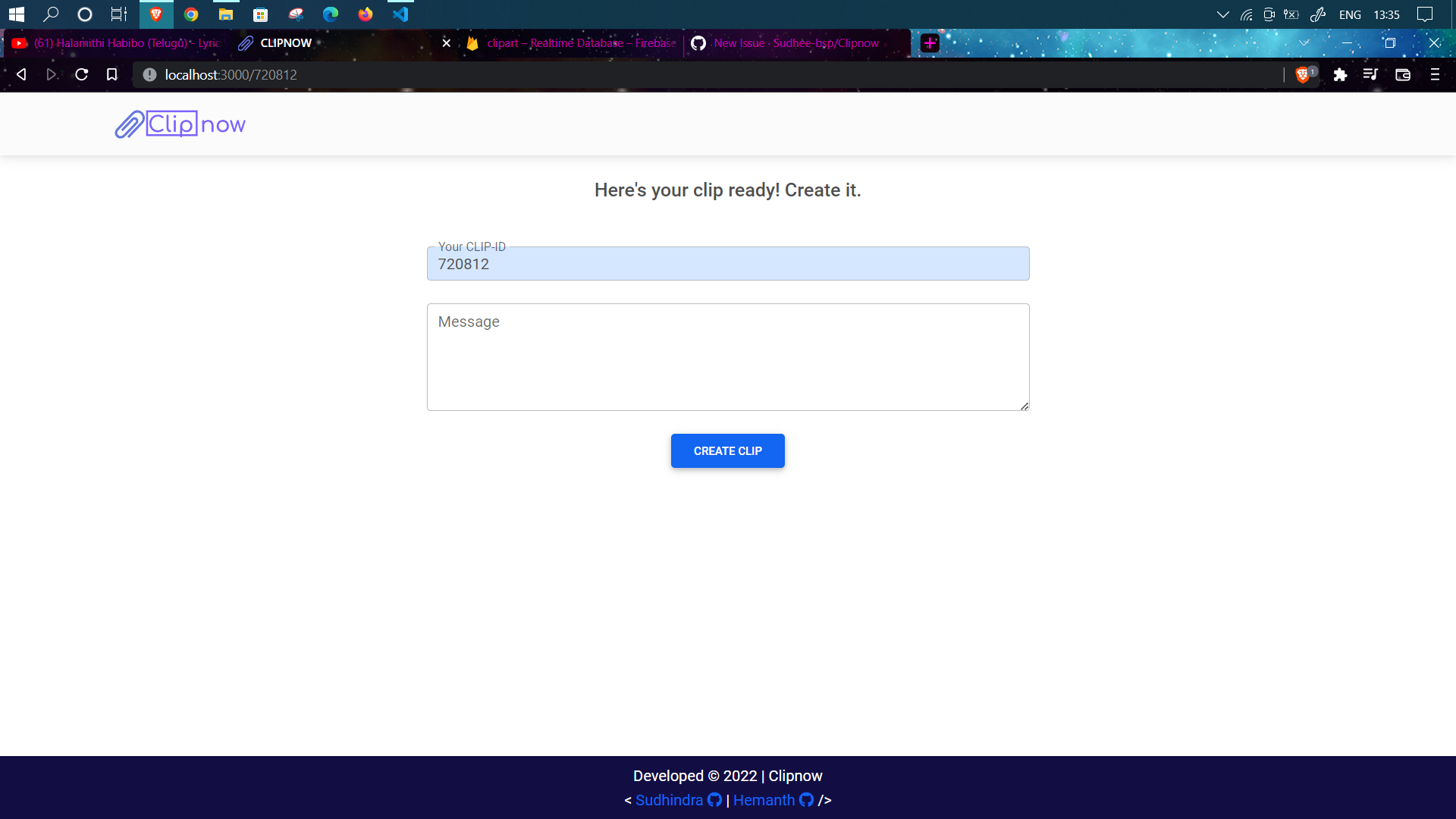The height and width of the screenshot is (819, 1456).
Task: Expand the vertical tab list chevron
Action: click(x=1303, y=43)
